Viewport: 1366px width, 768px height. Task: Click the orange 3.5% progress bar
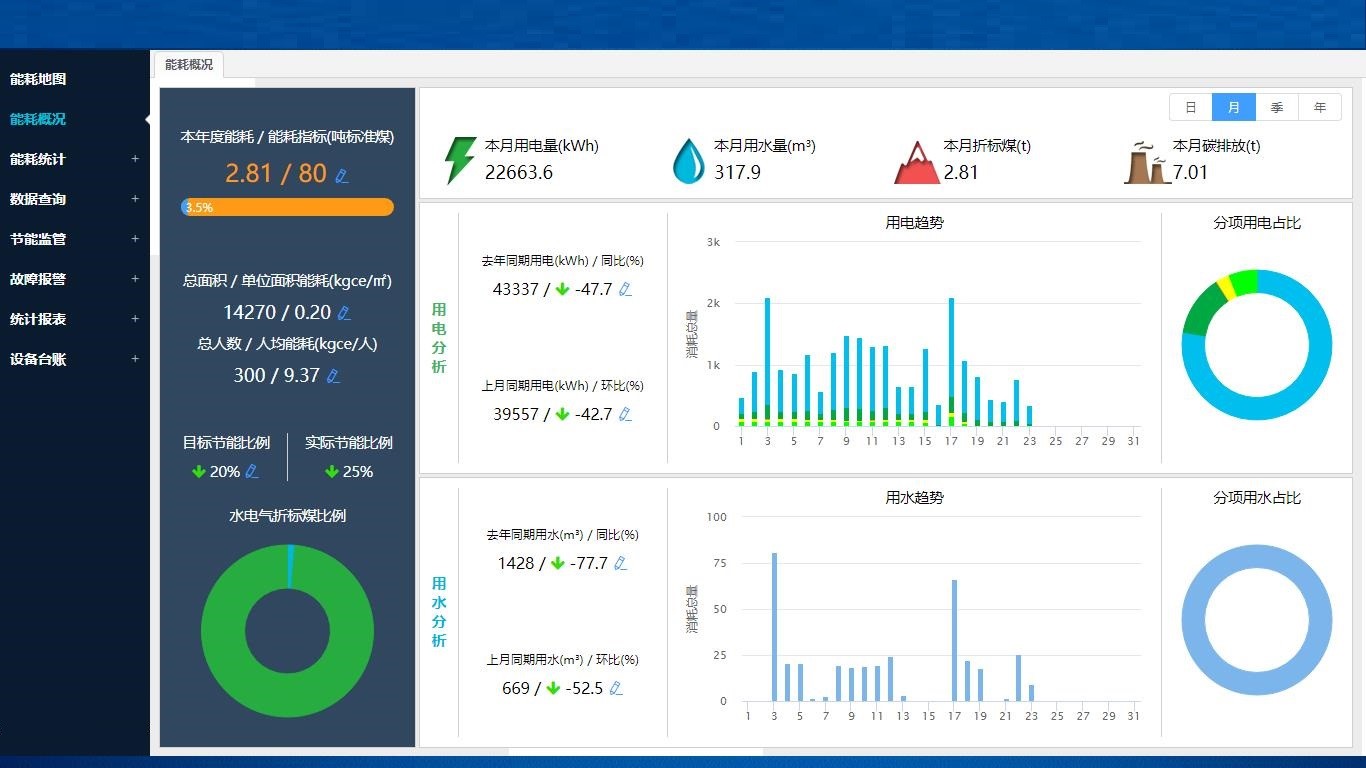[287, 207]
